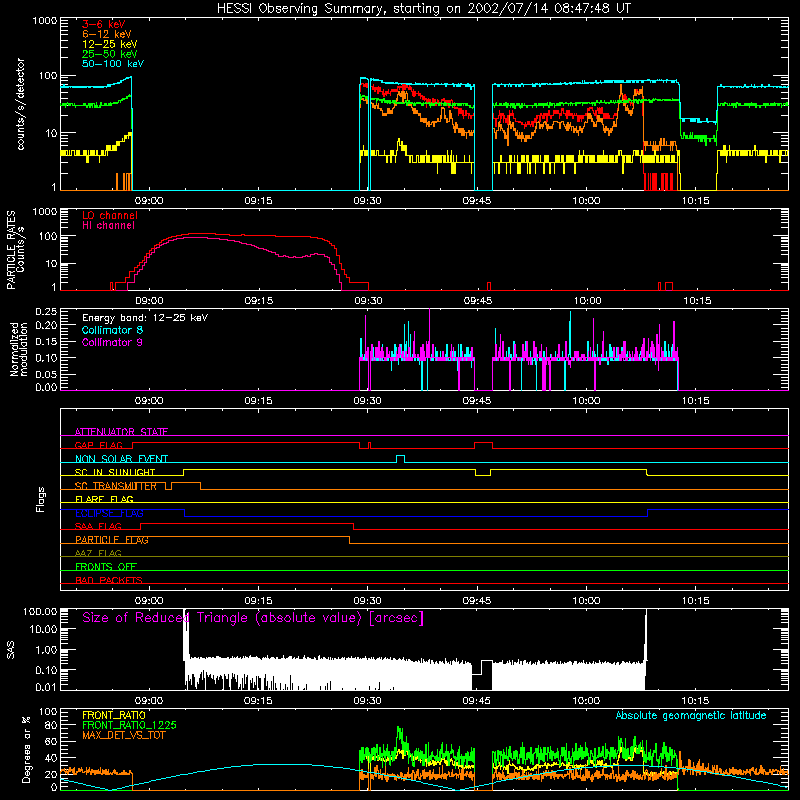
Task: Click the 10:15 tick under the particle rates panel
Action: pos(696,301)
